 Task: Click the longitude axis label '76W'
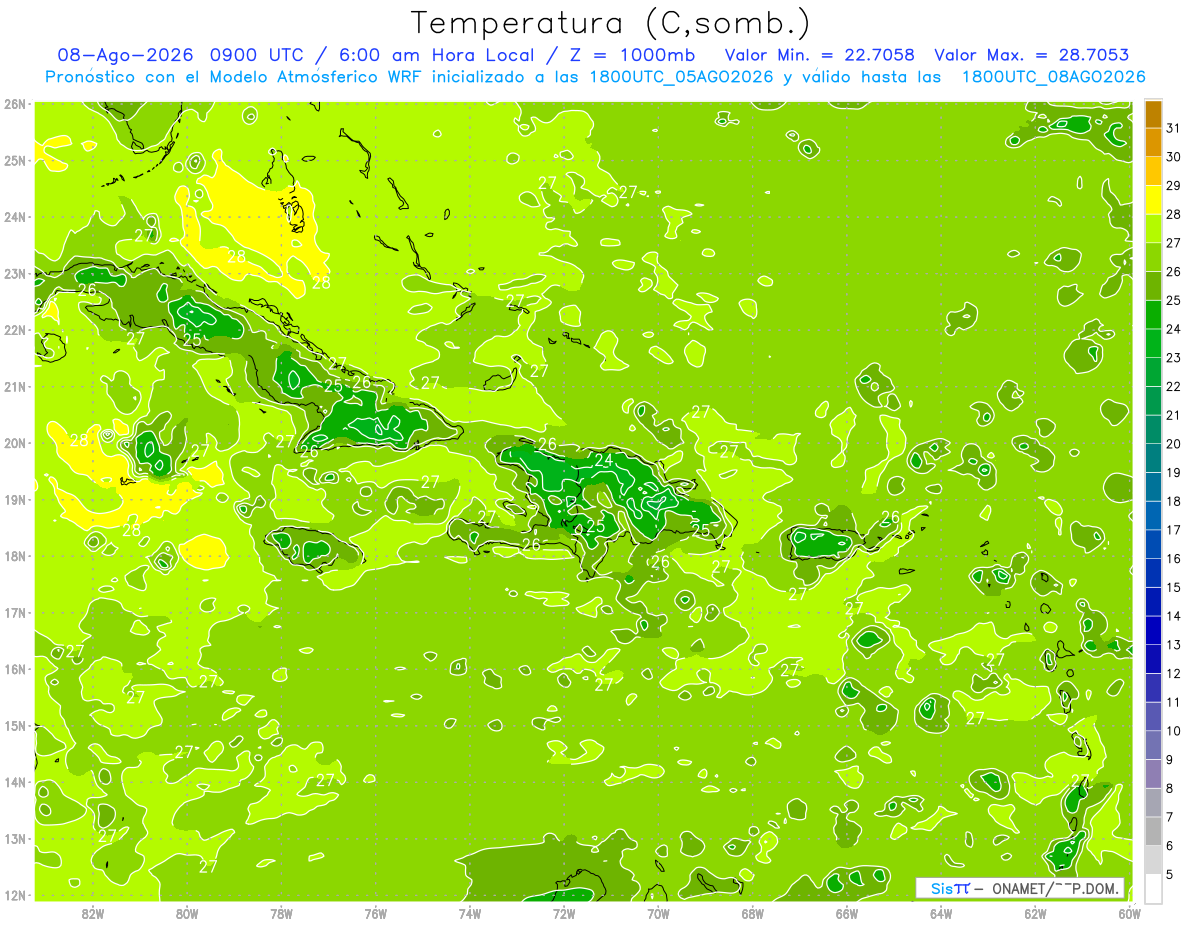376,913
